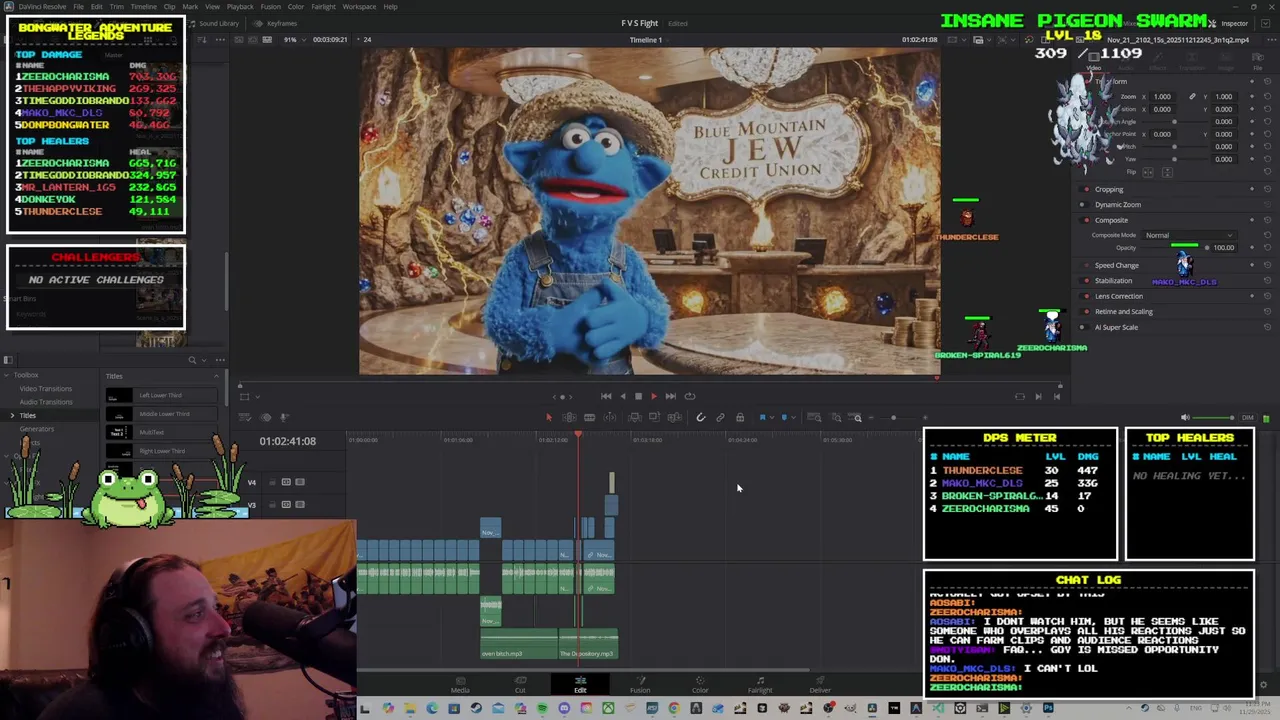The image size is (1280, 720).
Task: Collapse the Titles list header chevron
Action: tap(216, 376)
